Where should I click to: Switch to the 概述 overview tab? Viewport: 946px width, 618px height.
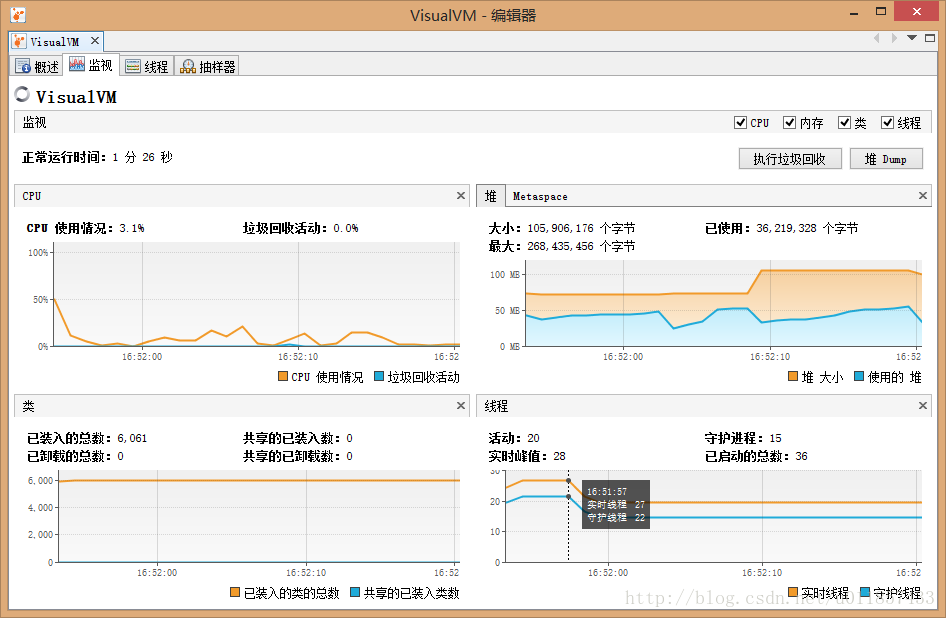click(x=37, y=66)
